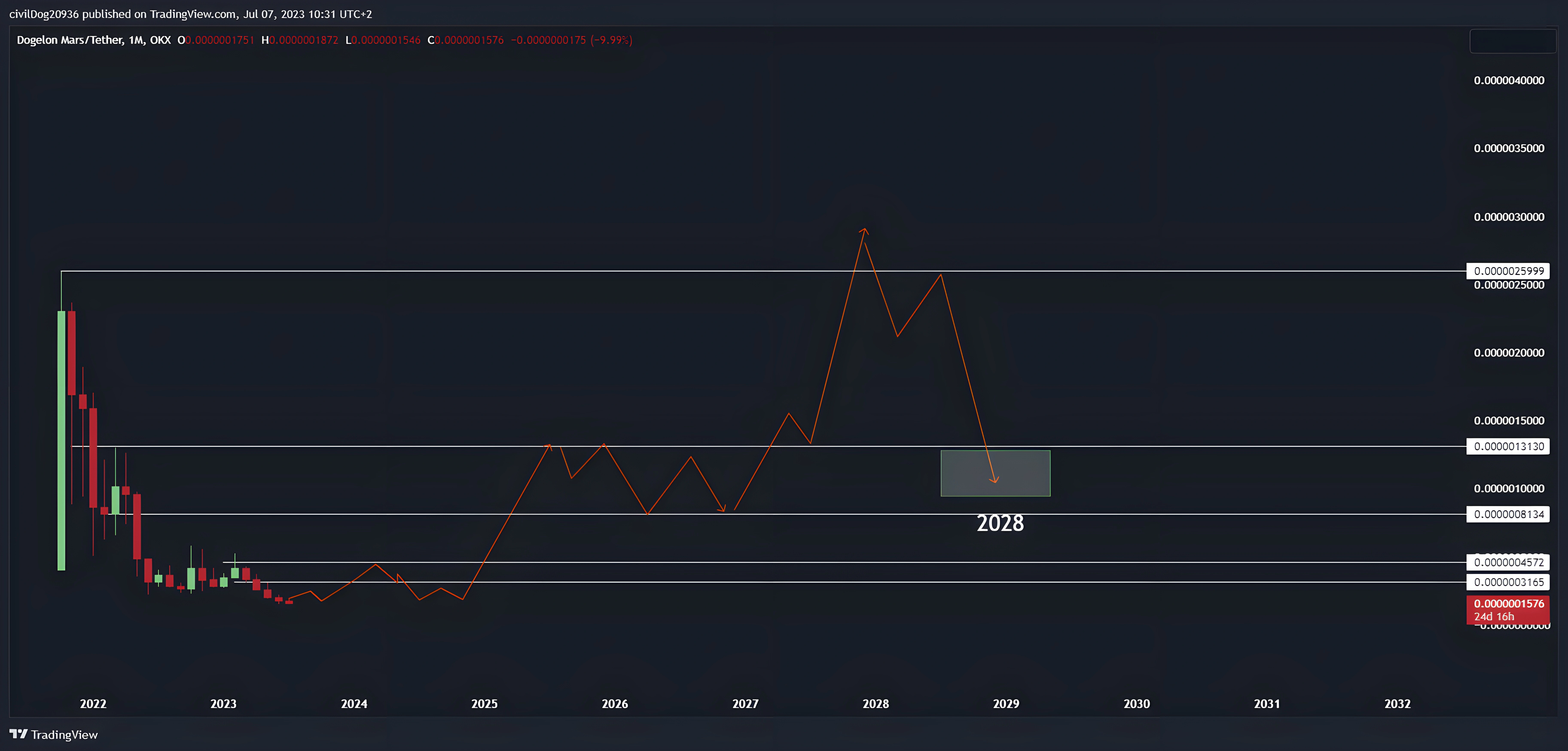
Task: Click the red current price 0.0000001576 tag
Action: pos(1508,610)
